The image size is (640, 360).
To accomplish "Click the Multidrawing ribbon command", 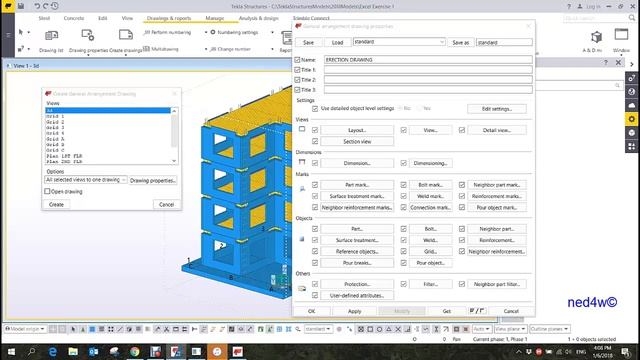I will [x=161, y=49].
